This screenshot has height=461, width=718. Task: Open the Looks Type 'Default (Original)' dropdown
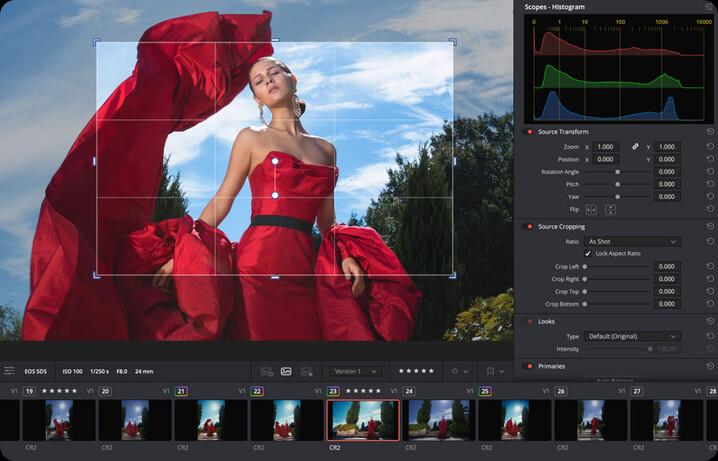632,336
